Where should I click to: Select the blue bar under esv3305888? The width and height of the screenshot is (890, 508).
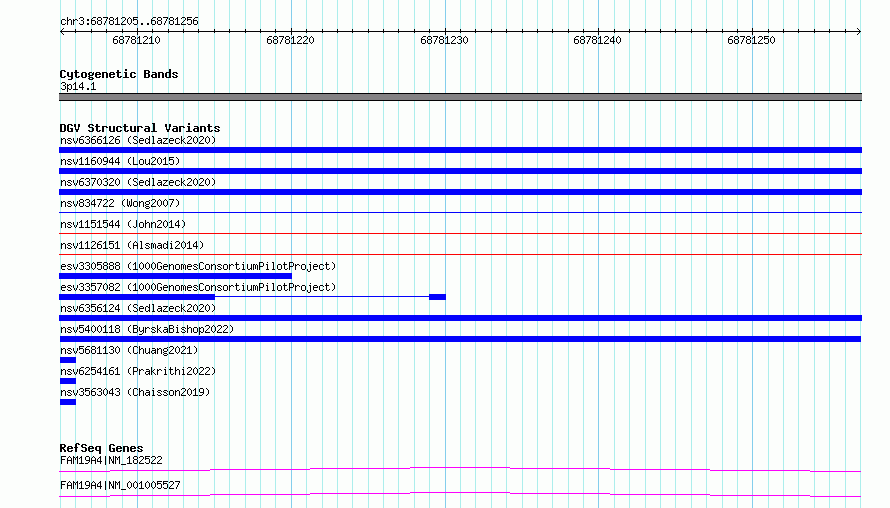coord(175,276)
